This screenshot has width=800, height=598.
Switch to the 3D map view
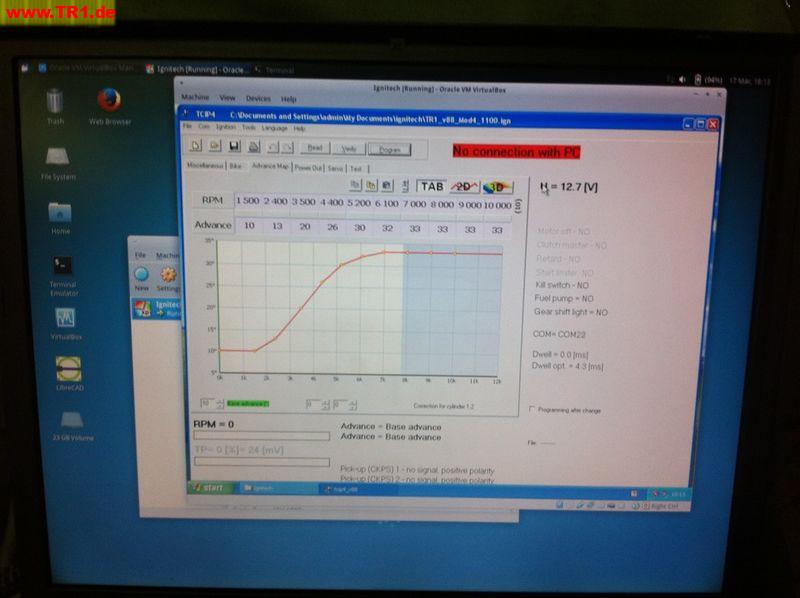pos(497,188)
